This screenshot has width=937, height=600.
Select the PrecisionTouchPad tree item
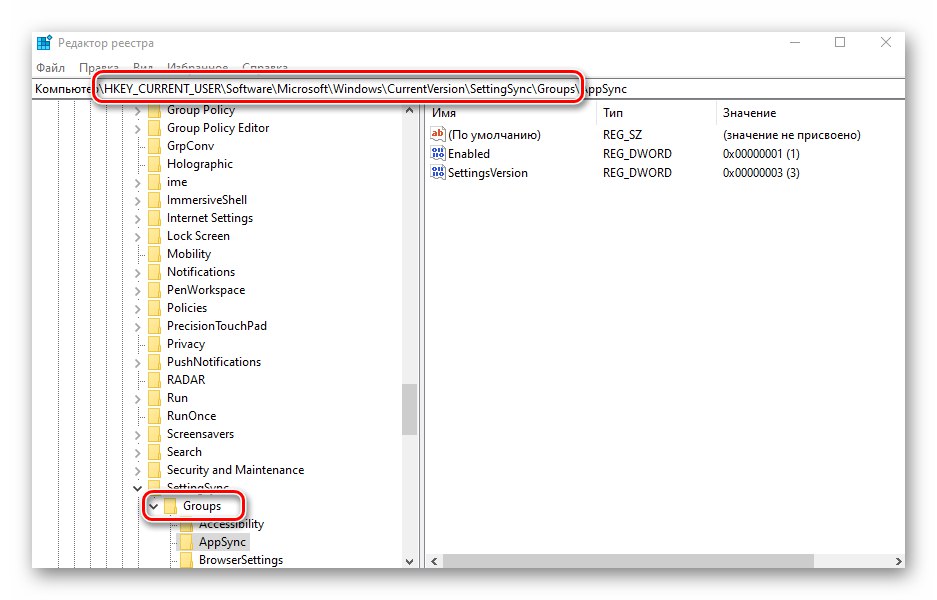point(217,326)
